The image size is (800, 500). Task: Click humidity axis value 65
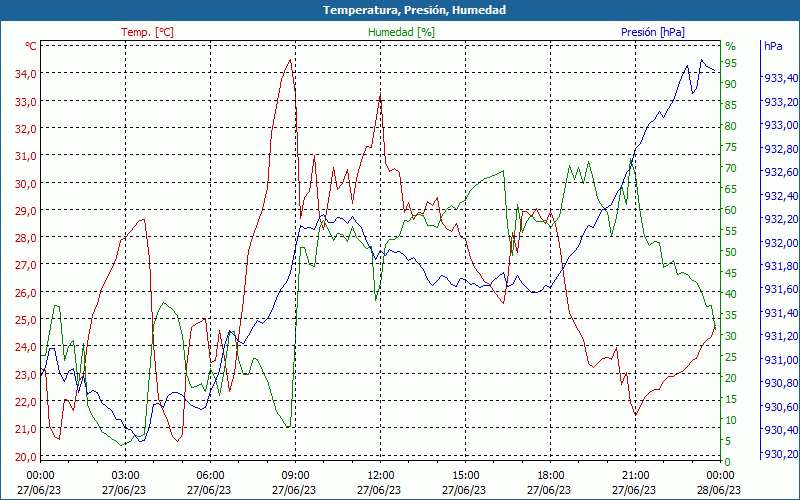[731, 189]
